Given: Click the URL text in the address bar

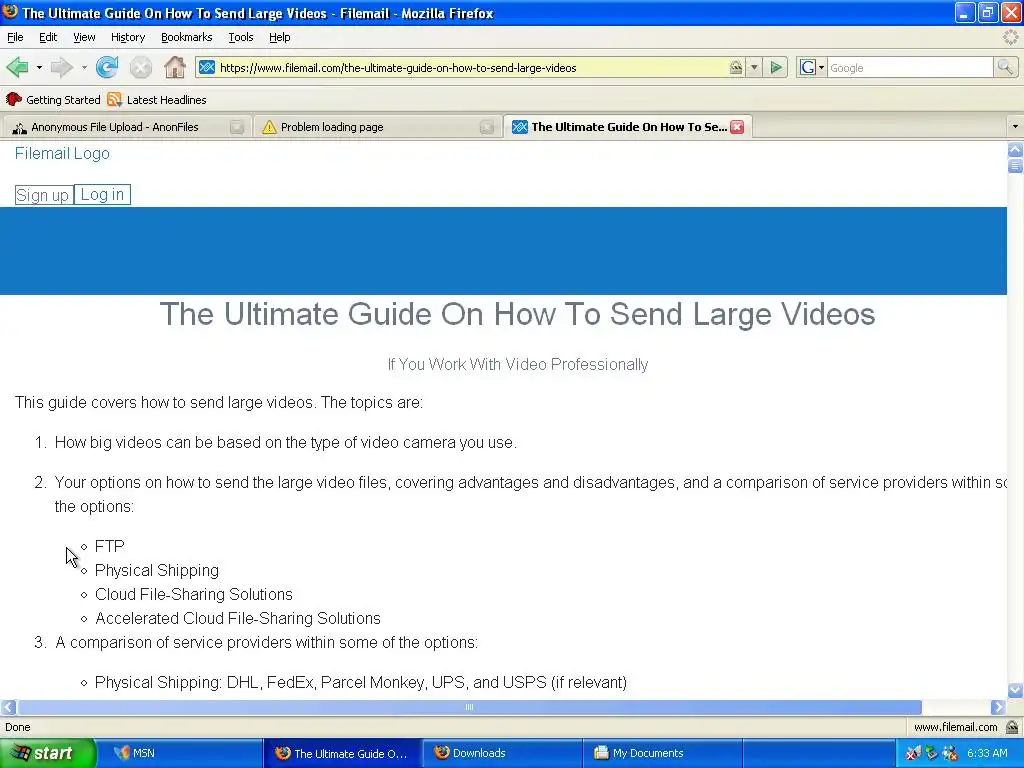Looking at the screenshot, I should coord(398,68).
